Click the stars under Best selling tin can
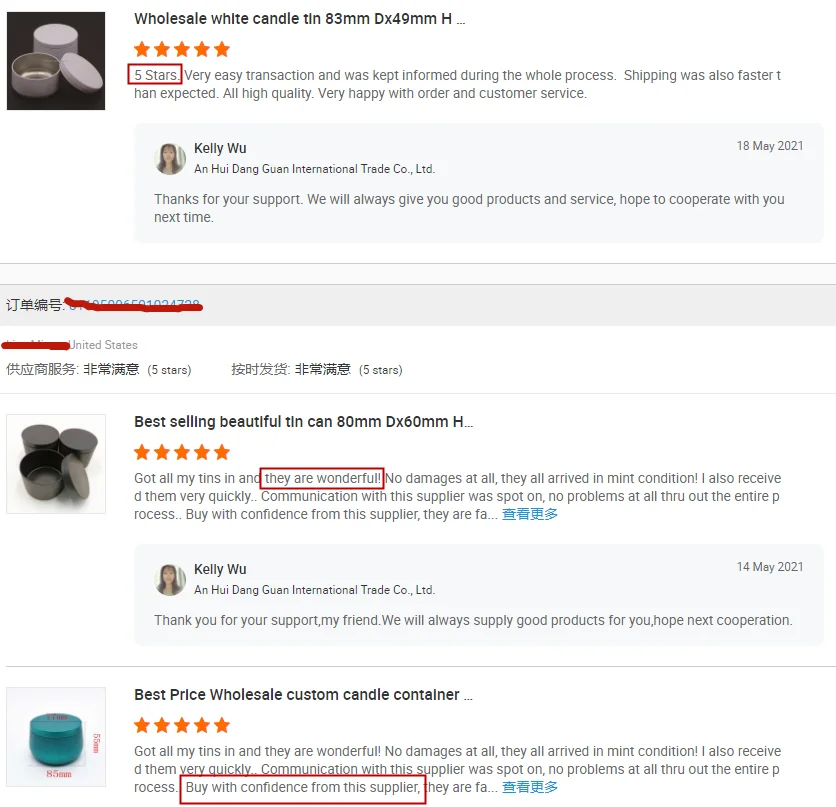836x807 pixels. point(182,452)
